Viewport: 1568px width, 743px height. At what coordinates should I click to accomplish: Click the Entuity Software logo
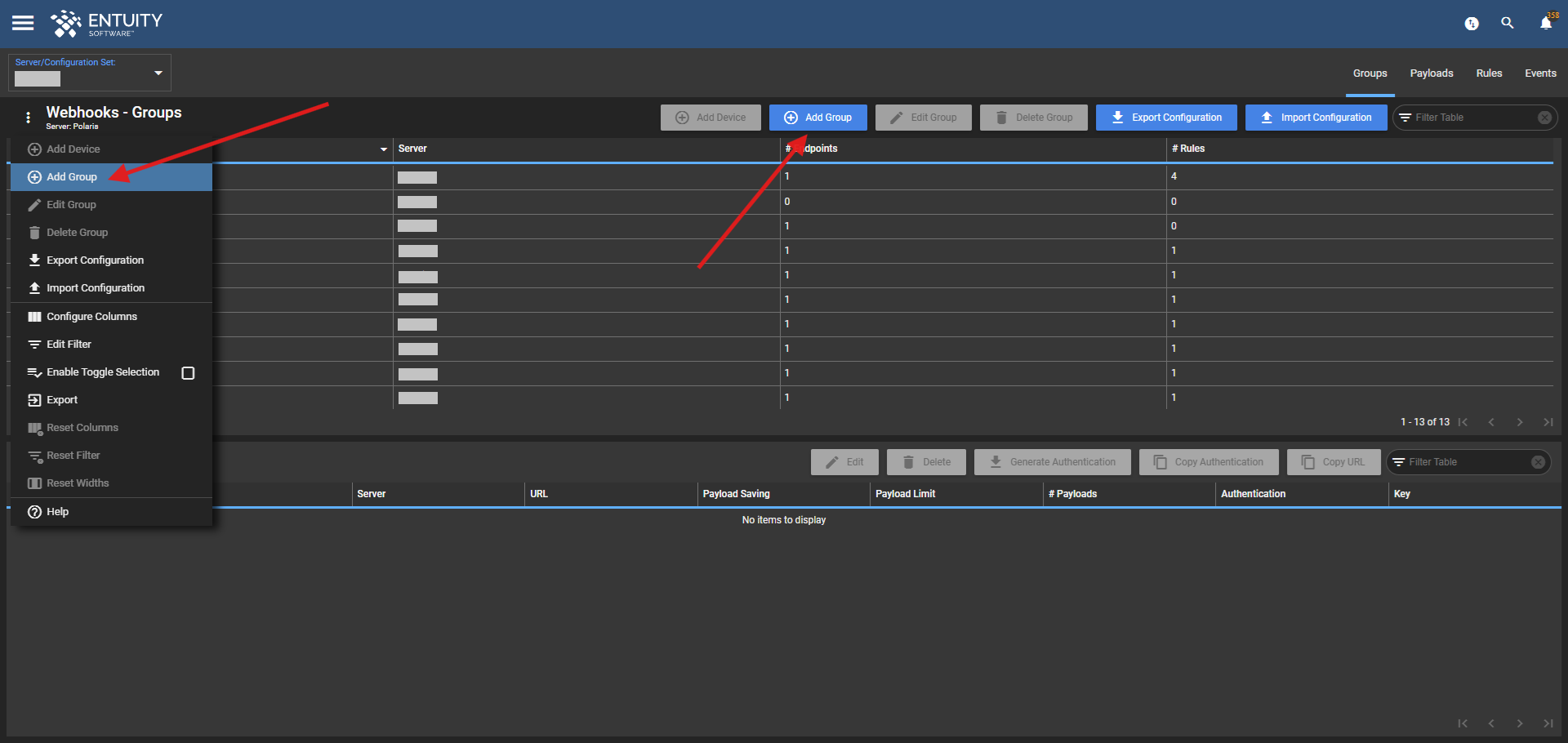click(x=106, y=24)
